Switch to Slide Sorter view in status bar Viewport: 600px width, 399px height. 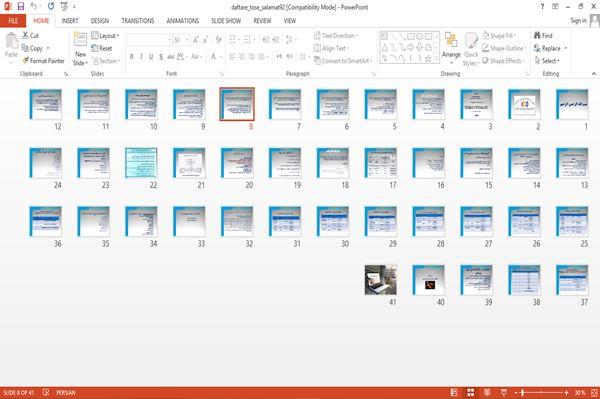[471, 392]
